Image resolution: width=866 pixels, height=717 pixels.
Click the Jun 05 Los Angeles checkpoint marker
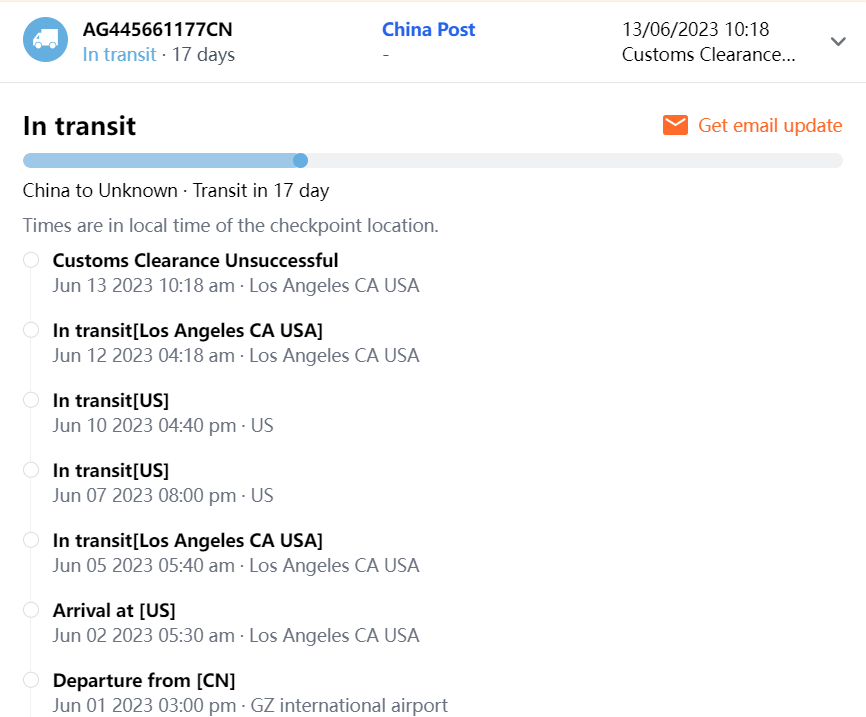click(x=31, y=540)
